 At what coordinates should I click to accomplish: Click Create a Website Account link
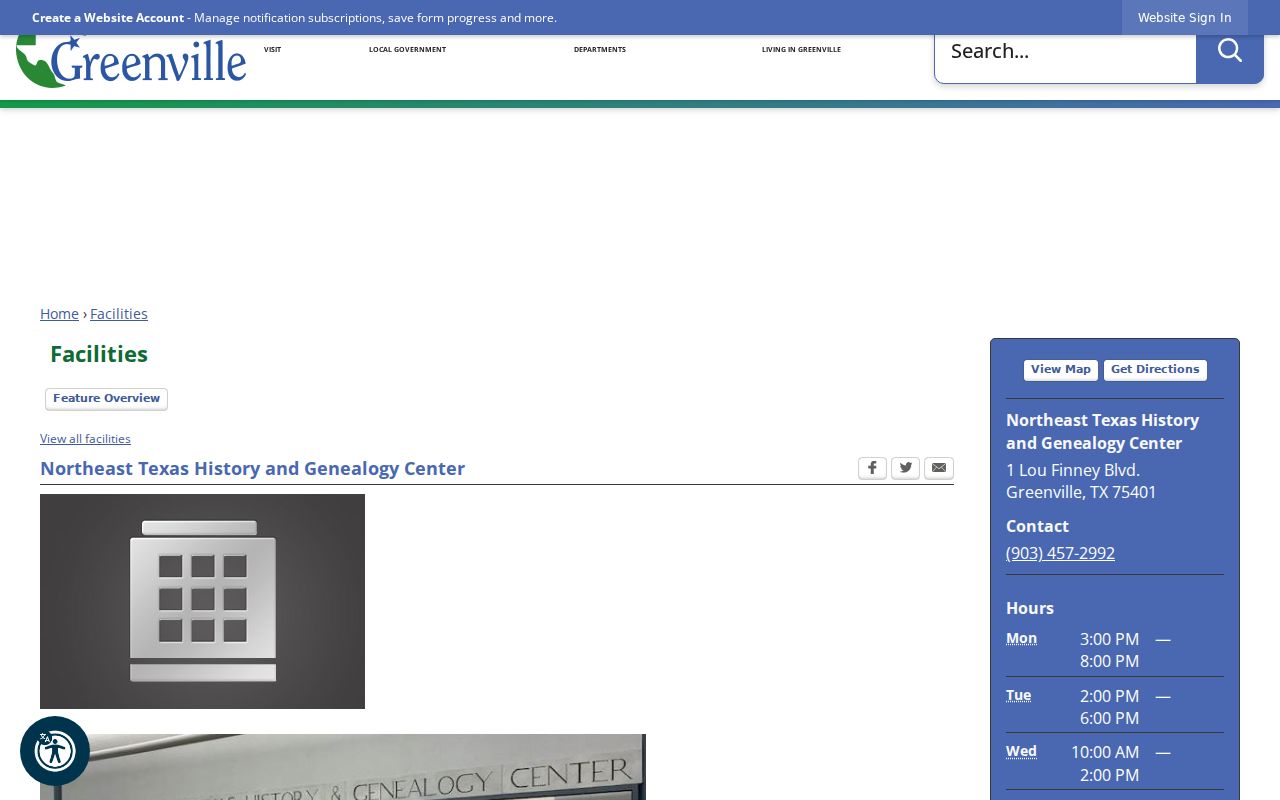pyautogui.click(x=108, y=18)
